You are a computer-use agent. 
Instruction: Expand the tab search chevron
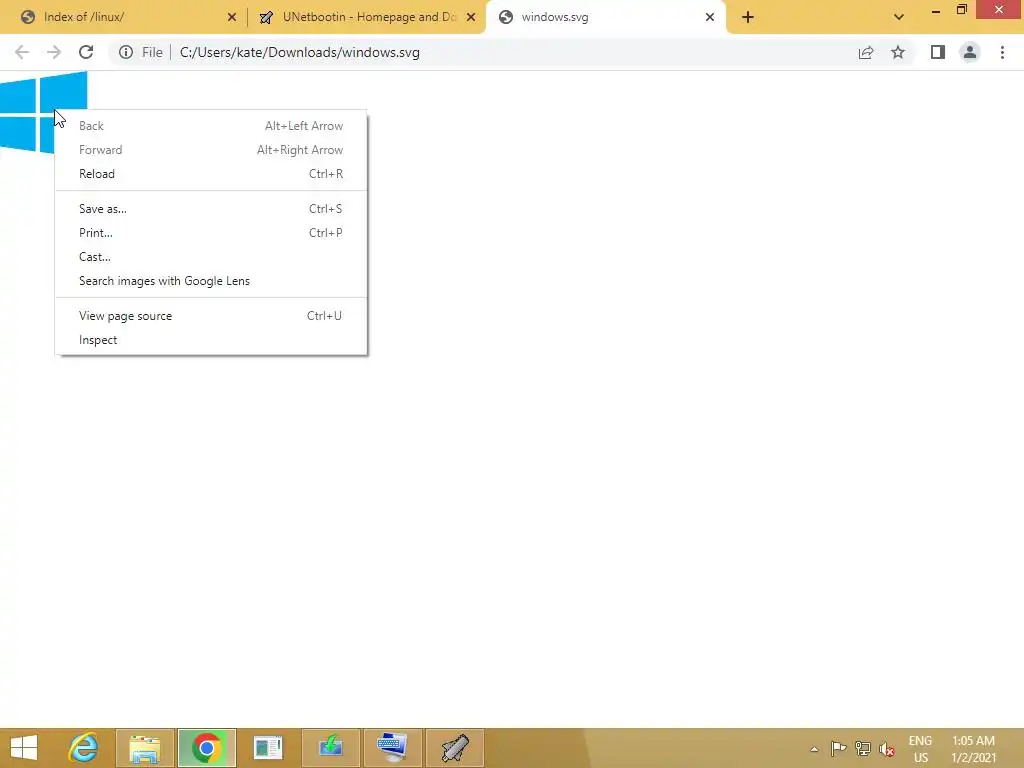pos(899,17)
